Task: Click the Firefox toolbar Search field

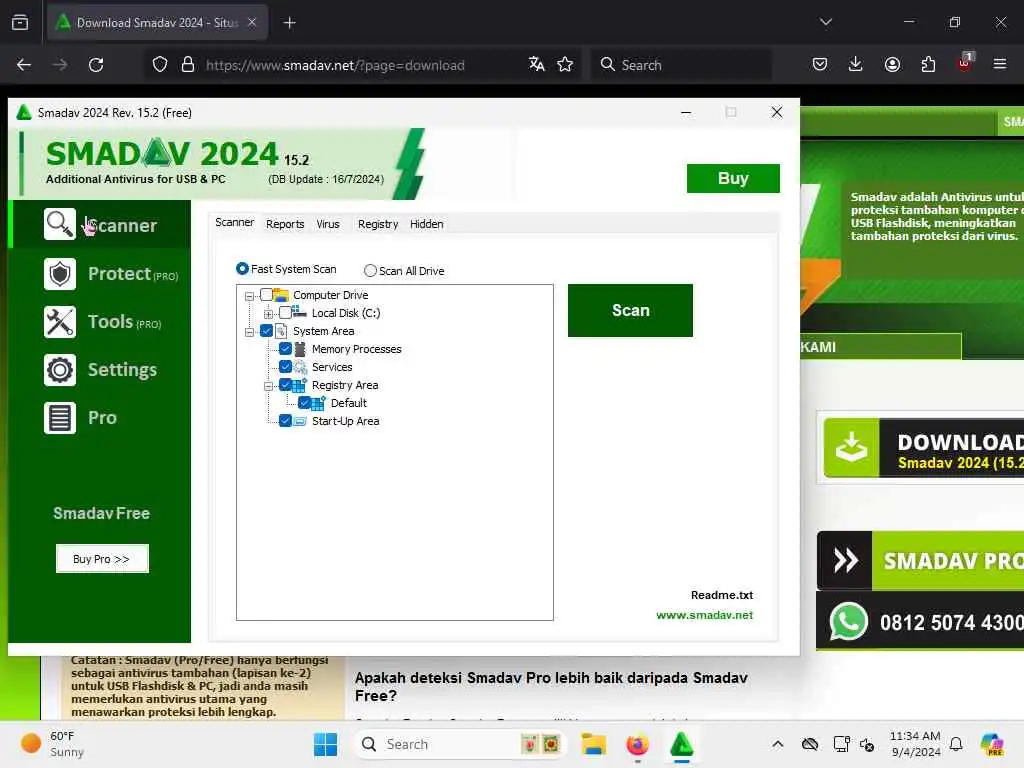Action: point(681,65)
